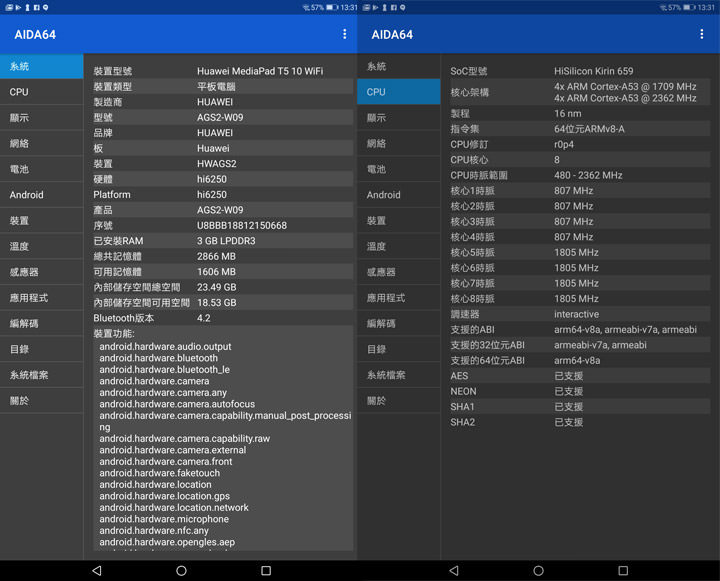720x581 pixels.
Task: Select storage total value 23.49 GB
Action: (x=217, y=287)
